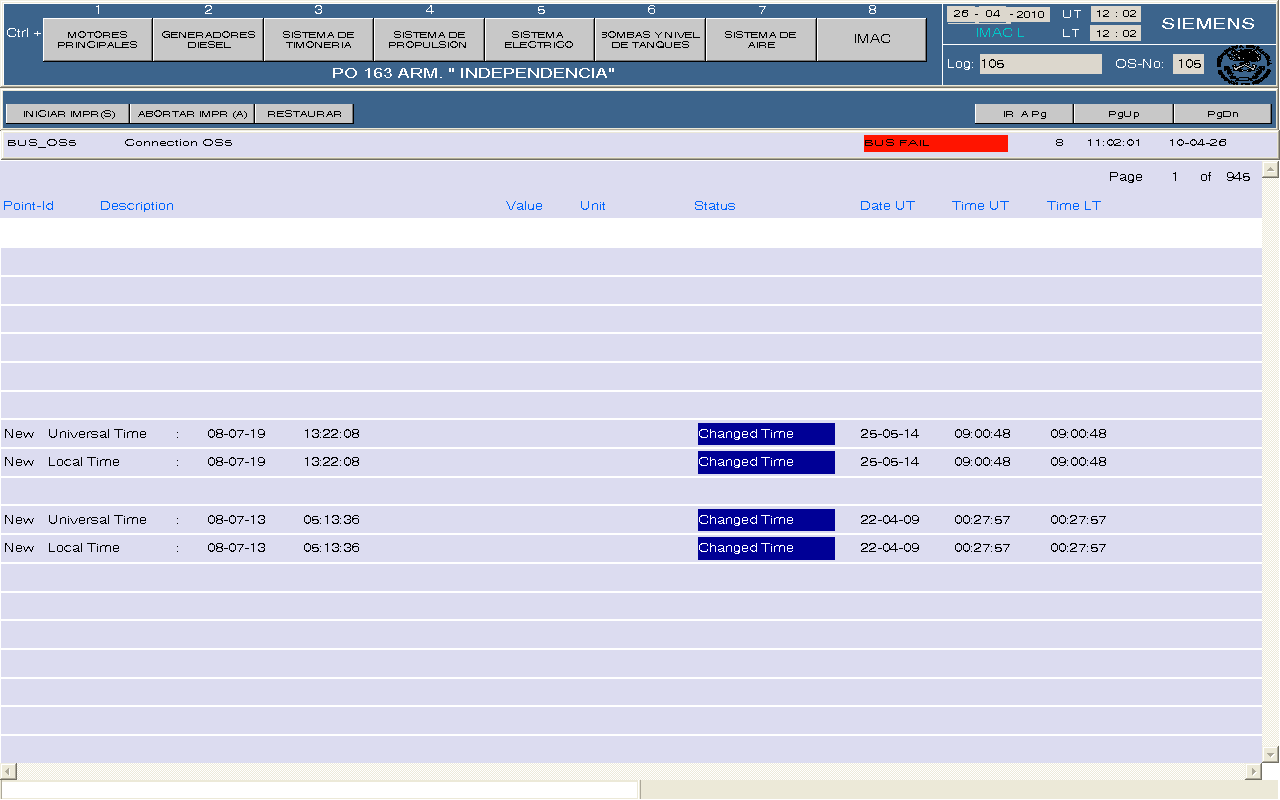Show the Sistema de Aire screen
Viewport: 1280px width, 800px height.
coord(760,40)
